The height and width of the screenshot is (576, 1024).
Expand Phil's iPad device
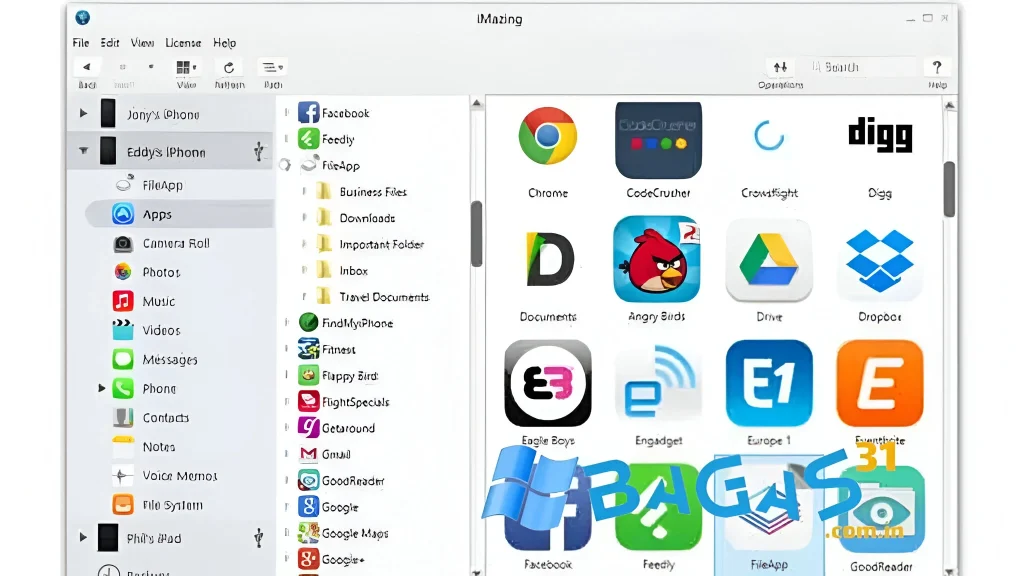tap(83, 537)
